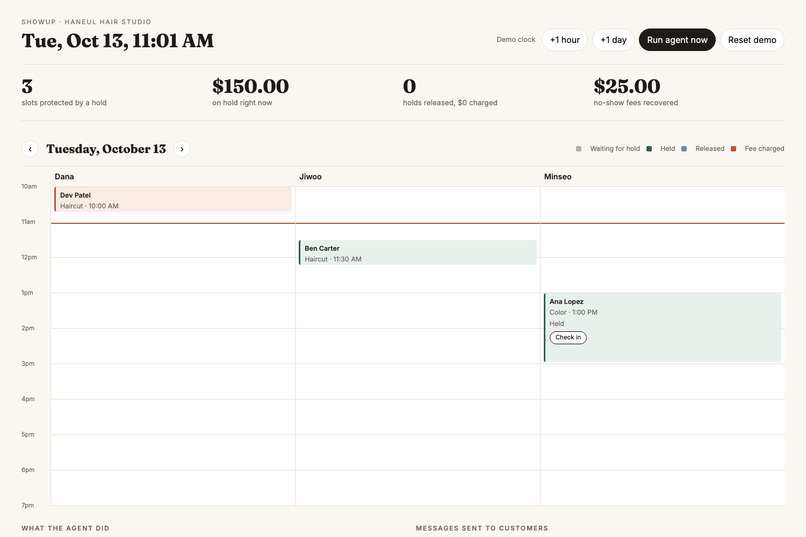Screen dimensions: 806x537
Task: Click the Held status text in Ana Lopez's card
Action: [557, 324]
